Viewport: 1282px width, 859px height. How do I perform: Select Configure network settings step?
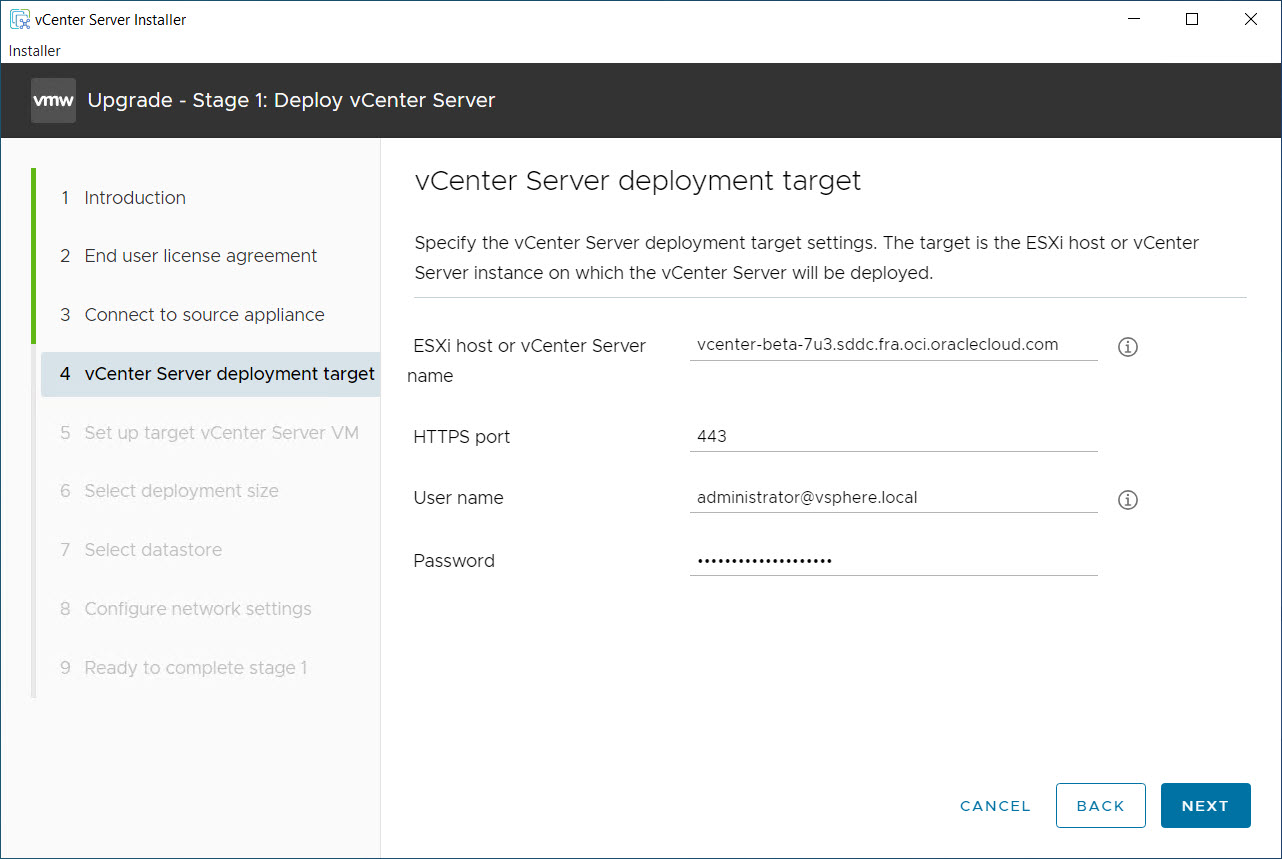198,609
